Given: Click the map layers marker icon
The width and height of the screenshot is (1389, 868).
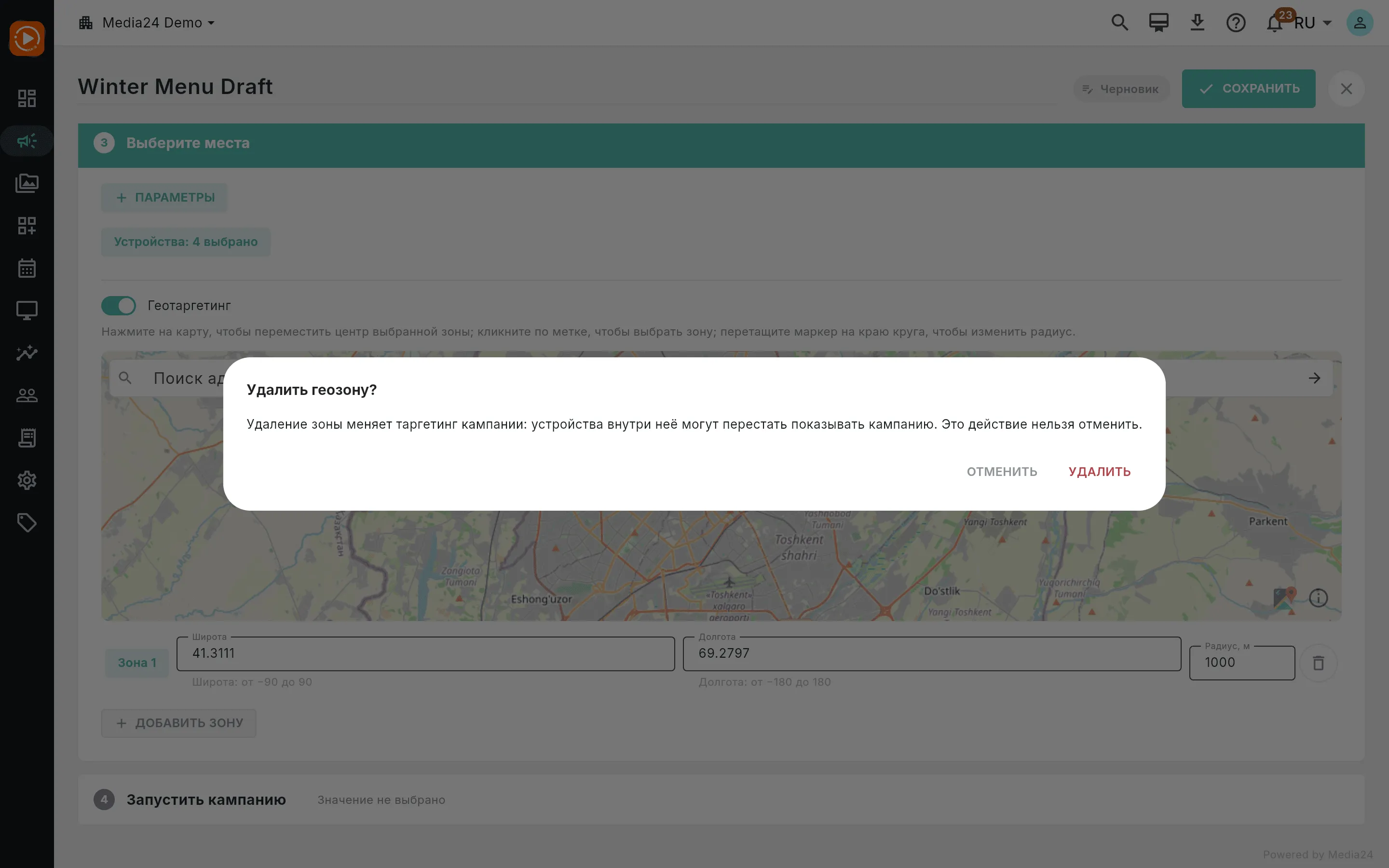Looking at the screenshot, I should (1284, 598).
